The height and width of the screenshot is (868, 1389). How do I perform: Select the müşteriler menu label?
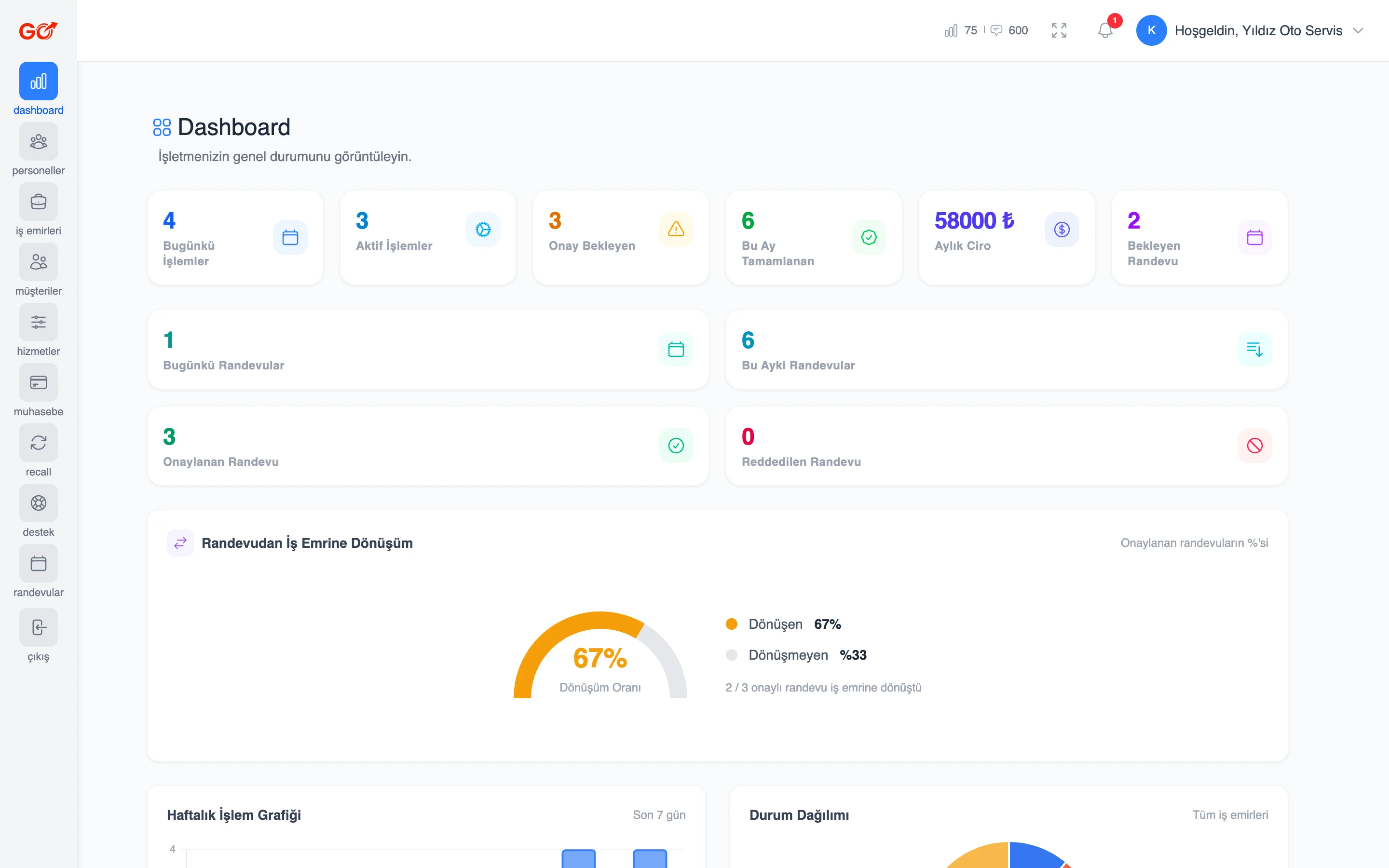39,291
